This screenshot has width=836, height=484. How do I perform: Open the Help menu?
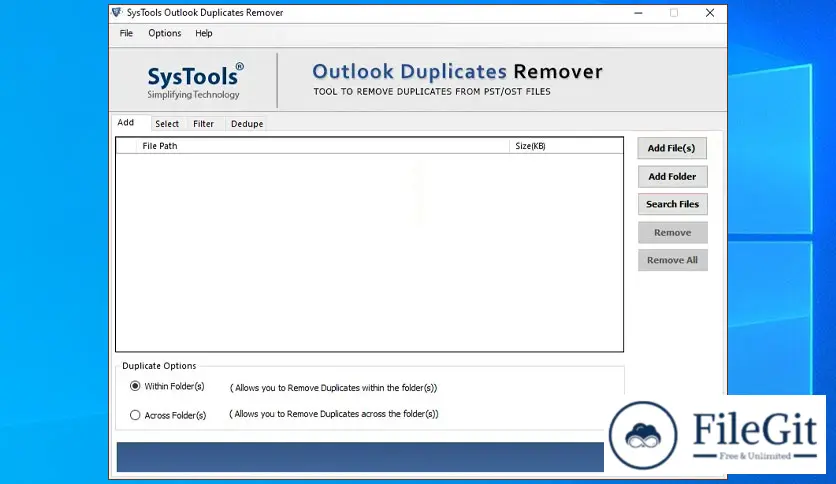[x=204, y=33]
